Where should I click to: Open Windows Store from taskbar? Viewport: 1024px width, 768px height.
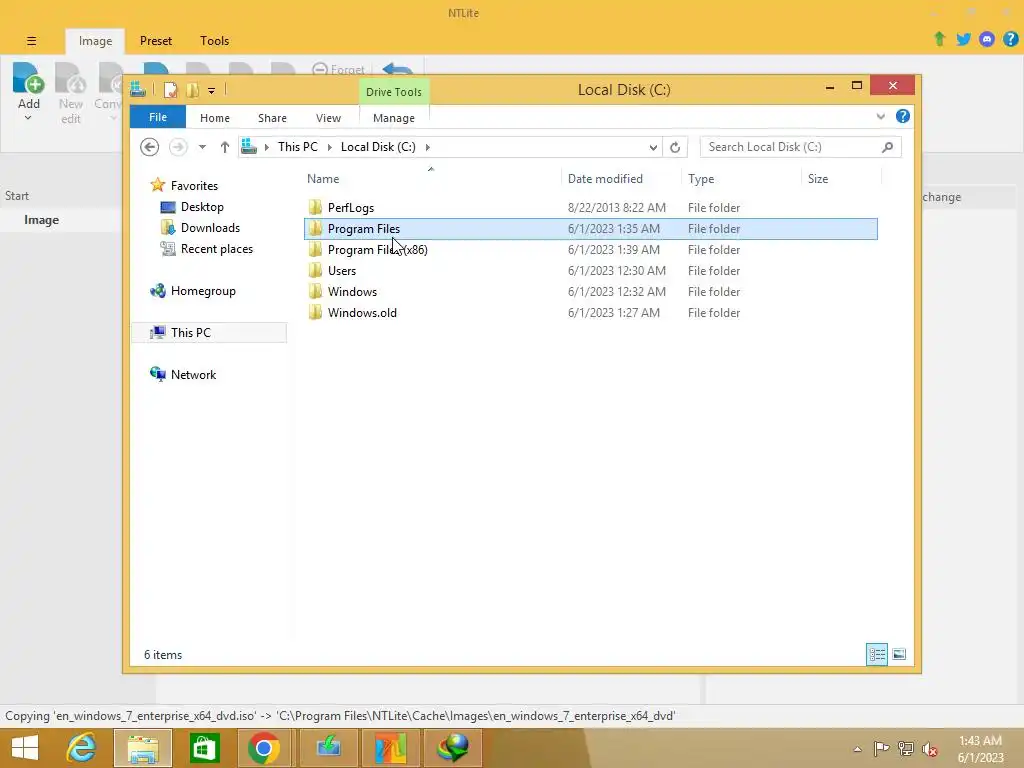coord(204,748)
